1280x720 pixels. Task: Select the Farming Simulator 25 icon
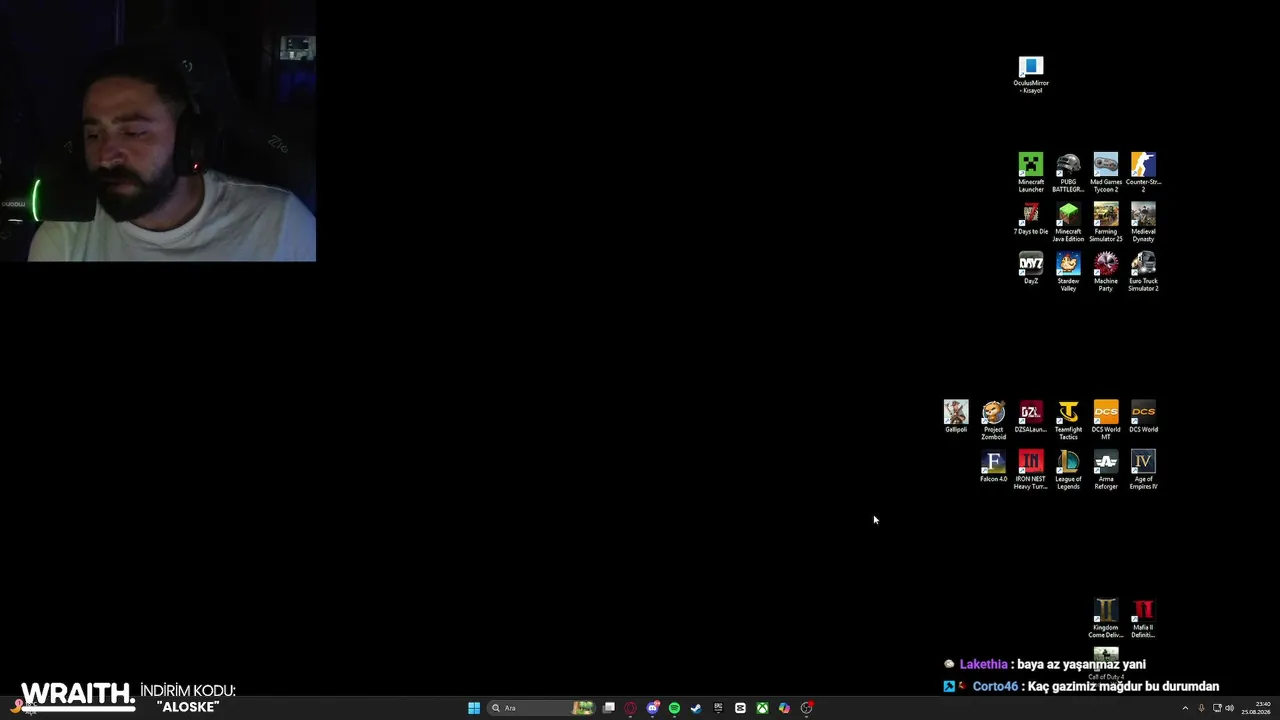(1106, 222)
